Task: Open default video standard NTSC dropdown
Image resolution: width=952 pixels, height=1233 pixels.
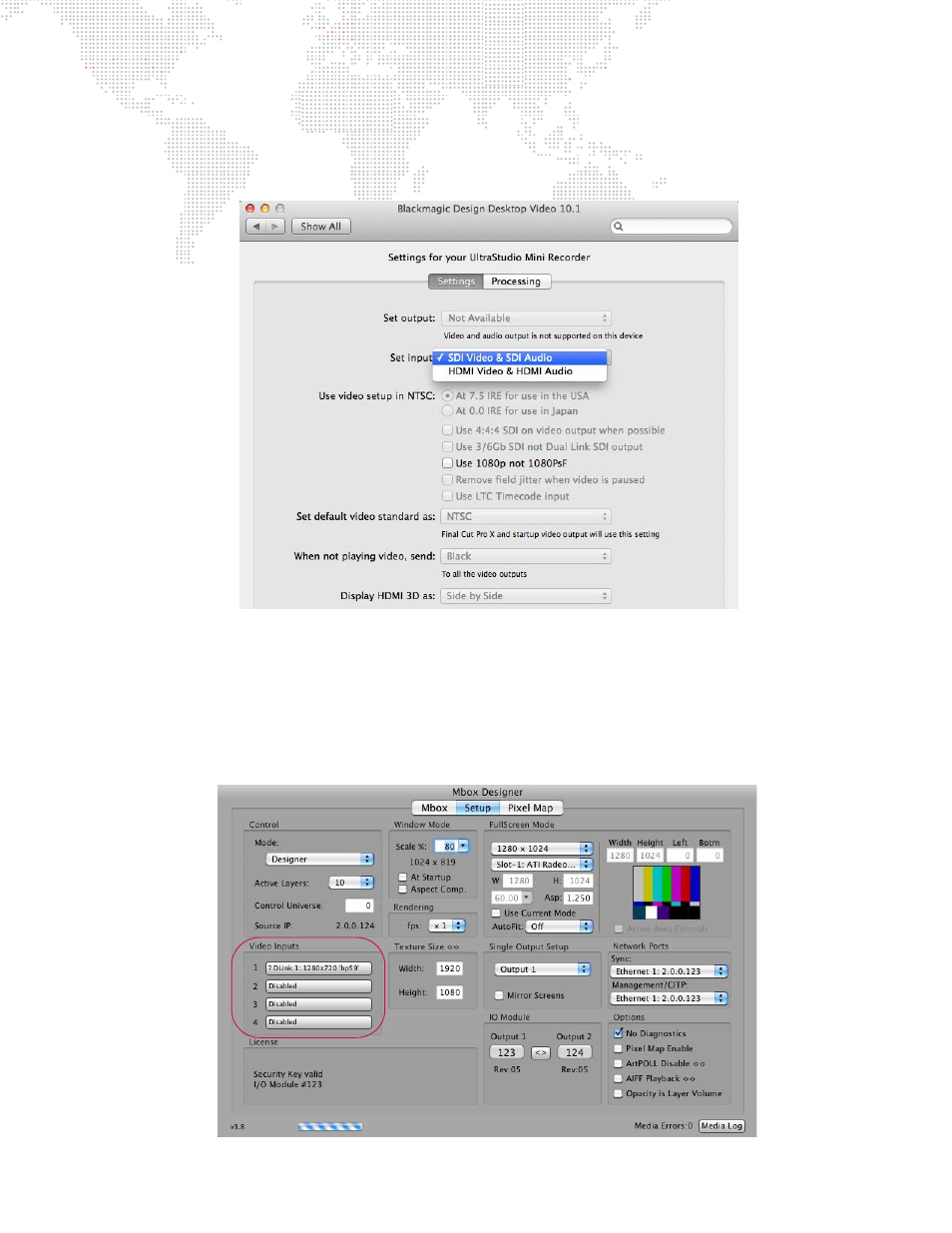Action: [x=526, y=516]
